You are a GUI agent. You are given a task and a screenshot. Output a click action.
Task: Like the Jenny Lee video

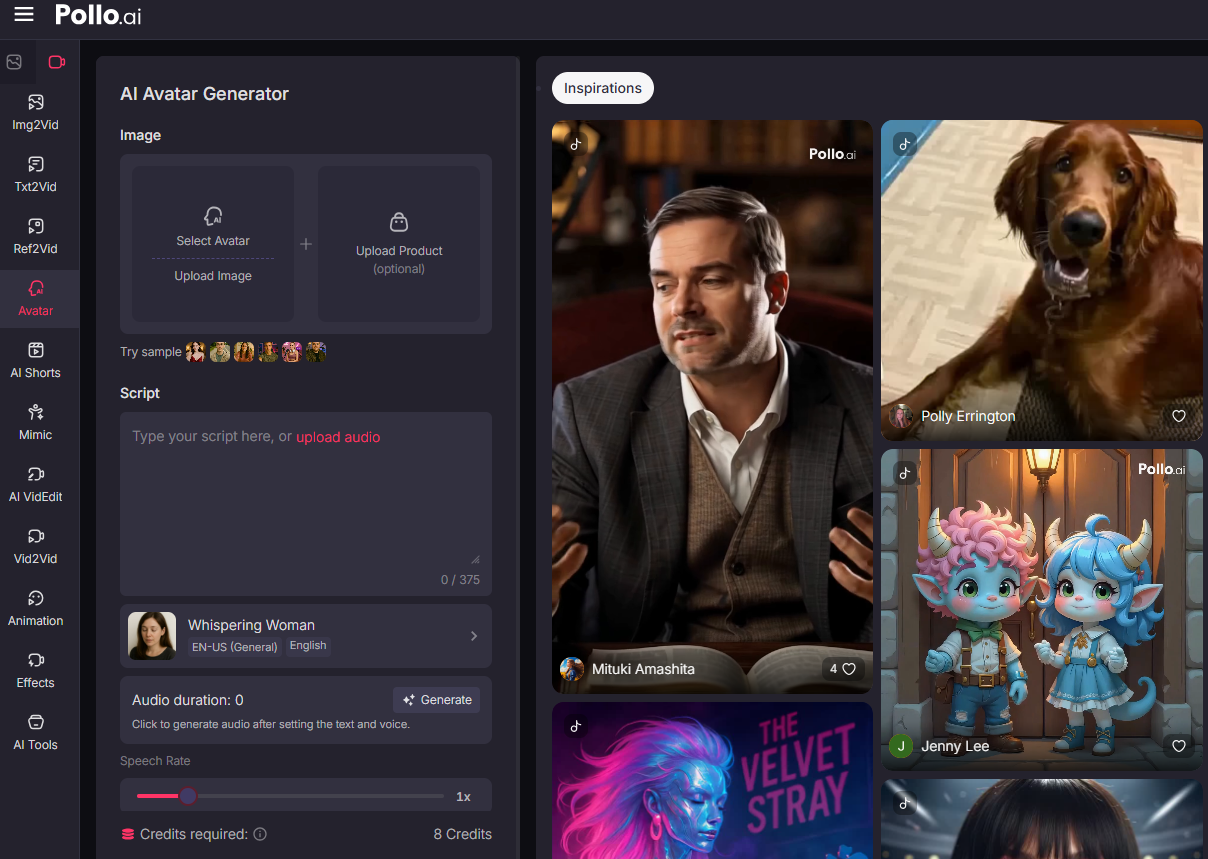[x=1178, y=746]
